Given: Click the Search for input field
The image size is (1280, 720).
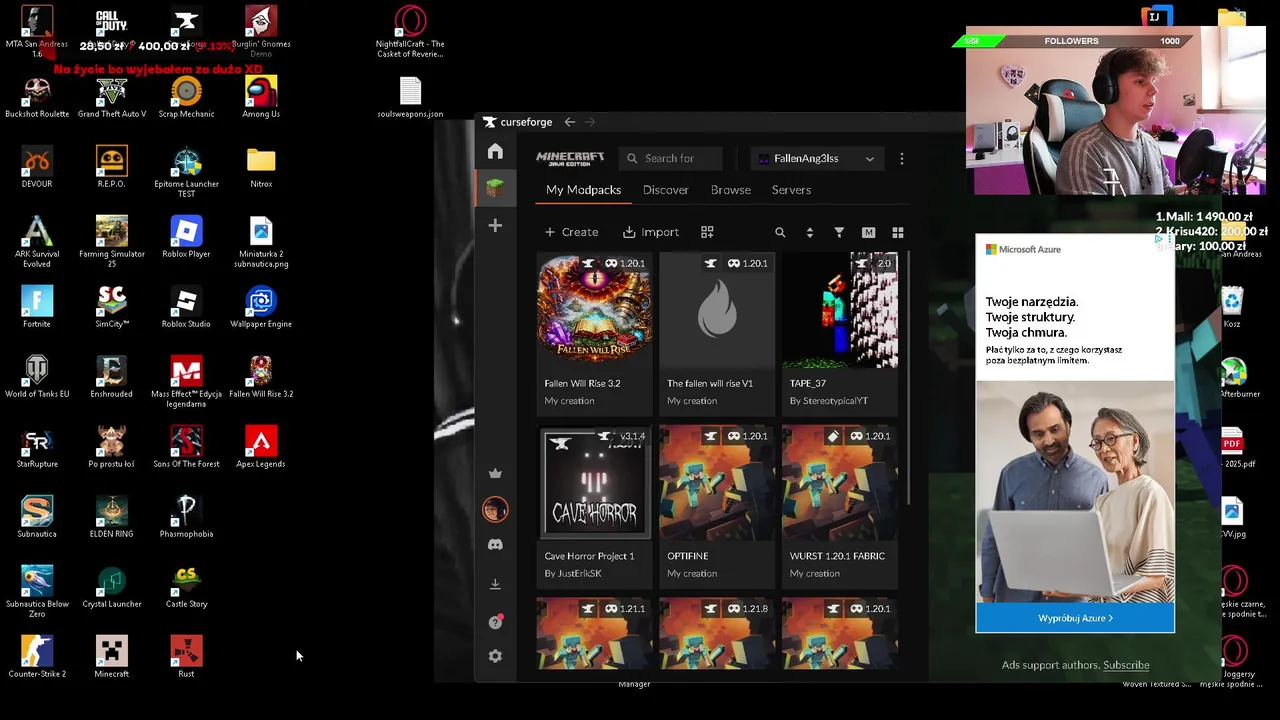Looking at the screenshot, I should pyautogui.click(x=670, y=158).
